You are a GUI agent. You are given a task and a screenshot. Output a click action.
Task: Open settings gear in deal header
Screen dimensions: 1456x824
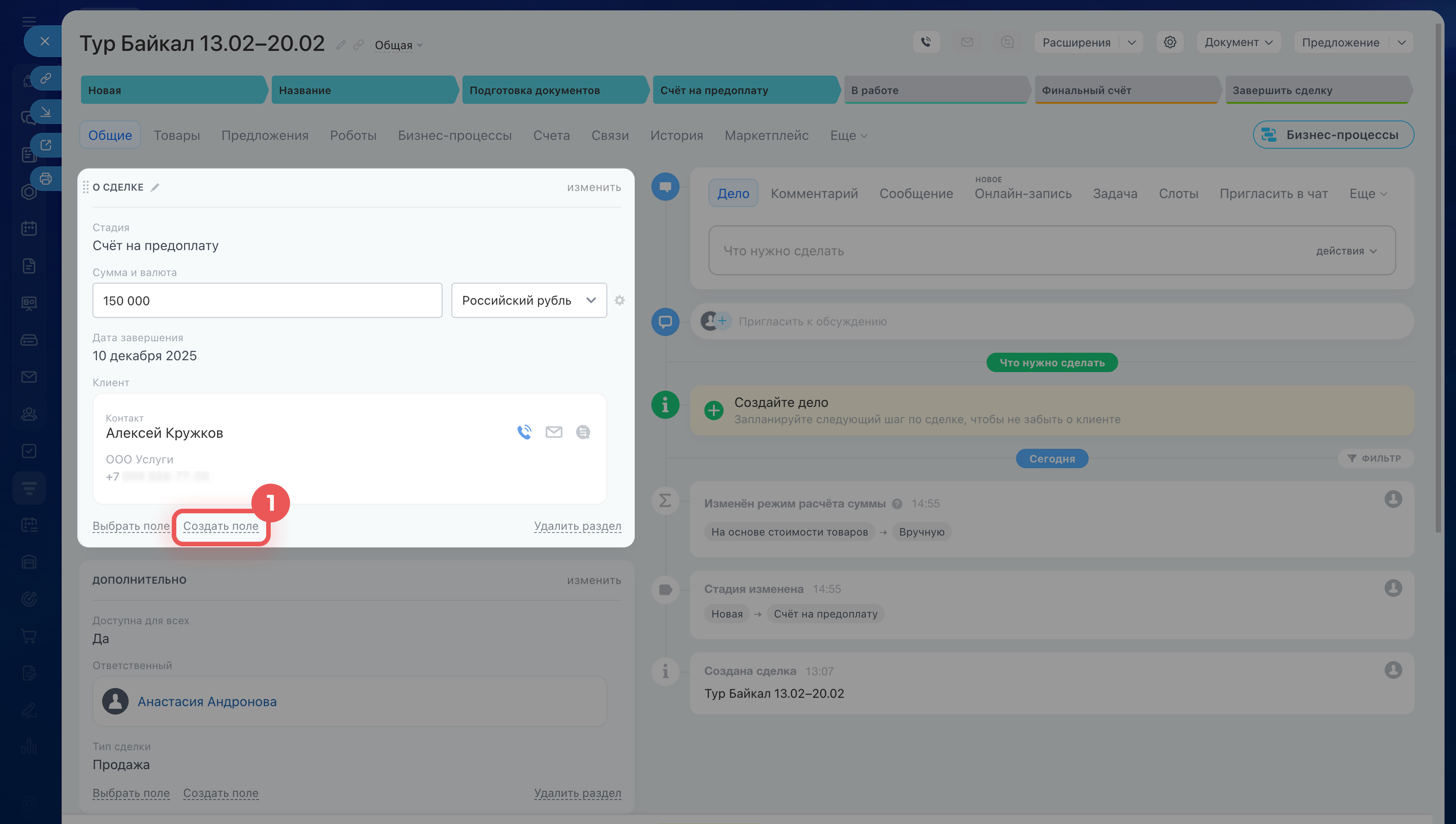pos(1169,42)
